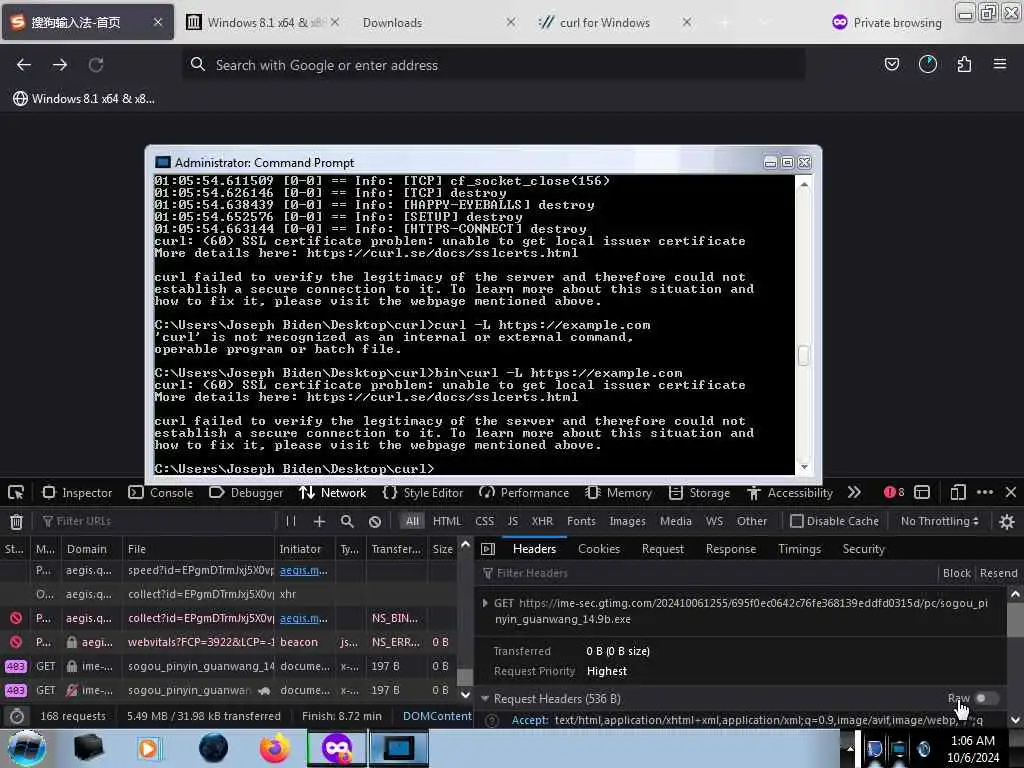This screenshot has height=768, width=1024.
Task: Toggle the Raw request headers switch
Action: point(986,698)
